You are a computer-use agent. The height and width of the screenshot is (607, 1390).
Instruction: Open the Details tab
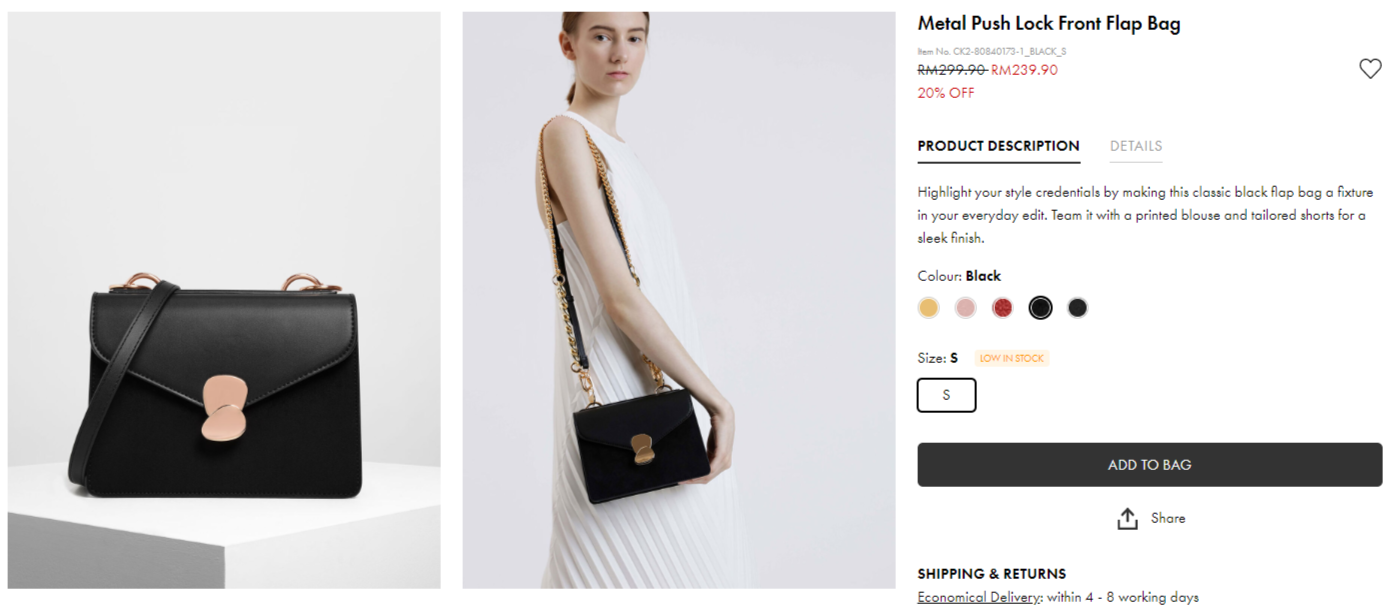click(x=1135, y=146)
